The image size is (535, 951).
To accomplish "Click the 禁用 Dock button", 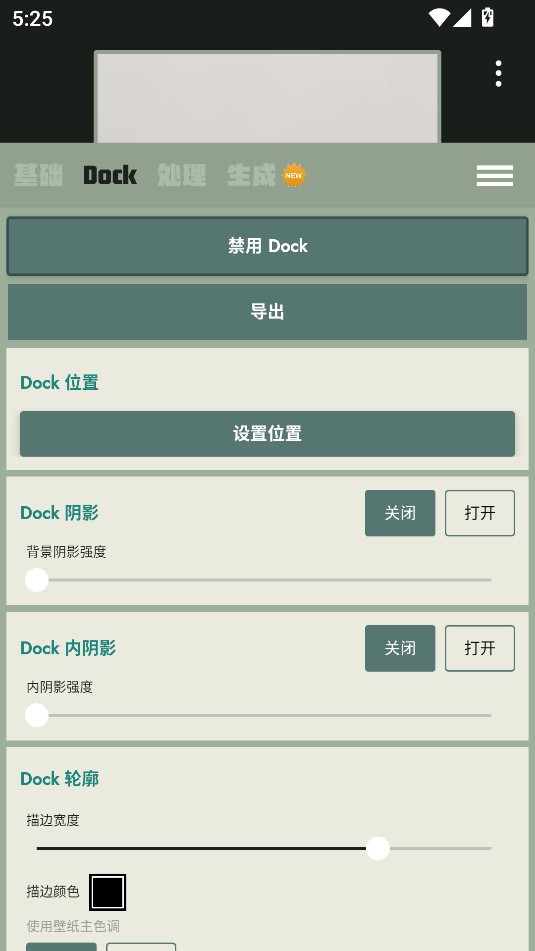I will point(268,246).
